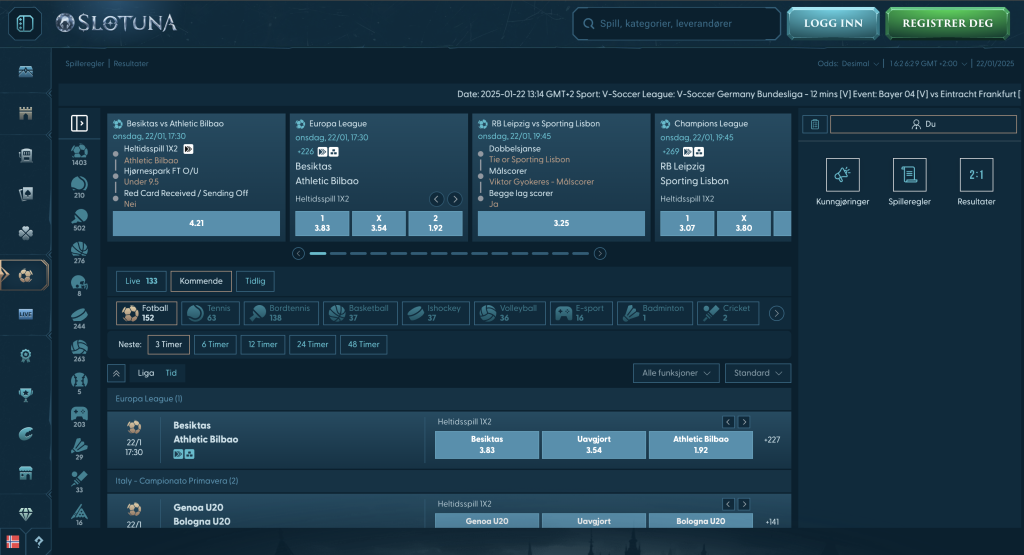Open the GMT +2:00 timezone dropdown

[928, 63]
